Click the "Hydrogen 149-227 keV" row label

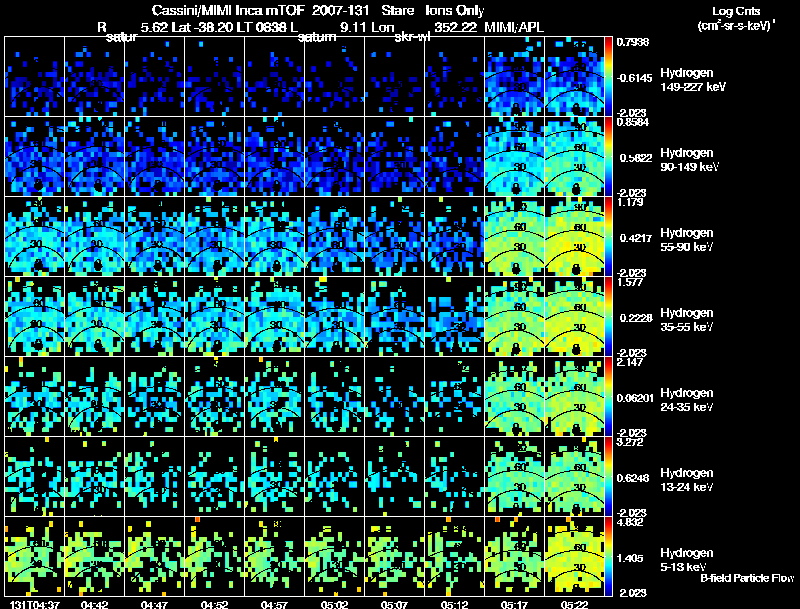pyautogui.click(x=692, y=80)
